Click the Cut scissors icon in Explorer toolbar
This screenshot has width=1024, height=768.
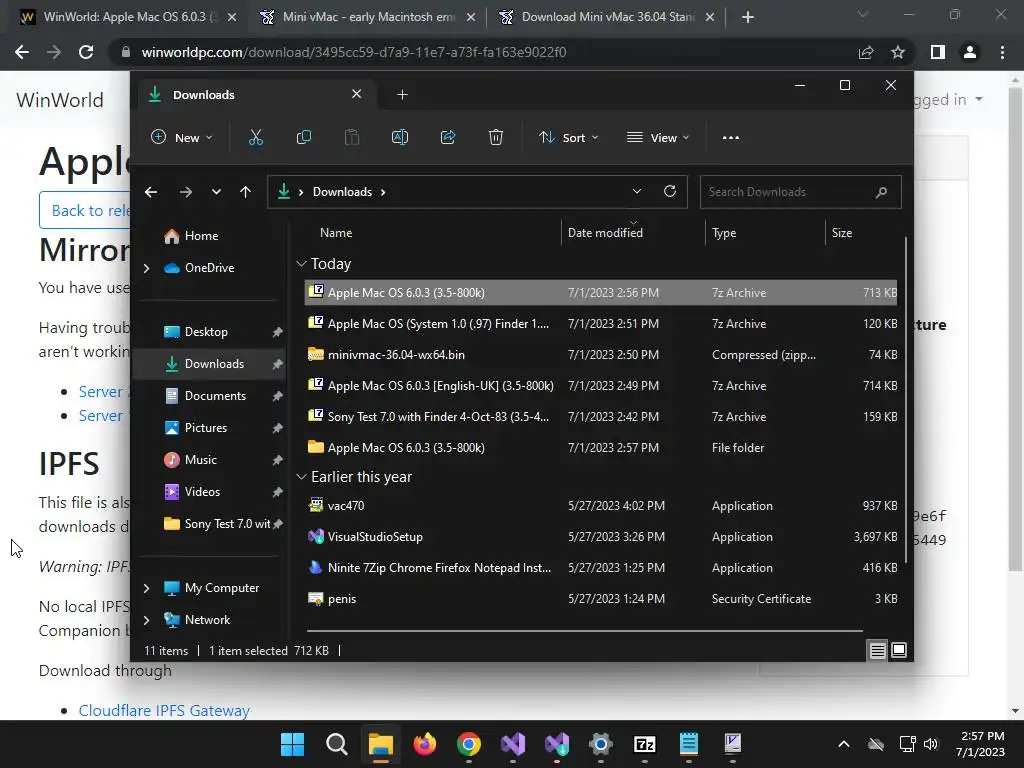coord(255,138)
